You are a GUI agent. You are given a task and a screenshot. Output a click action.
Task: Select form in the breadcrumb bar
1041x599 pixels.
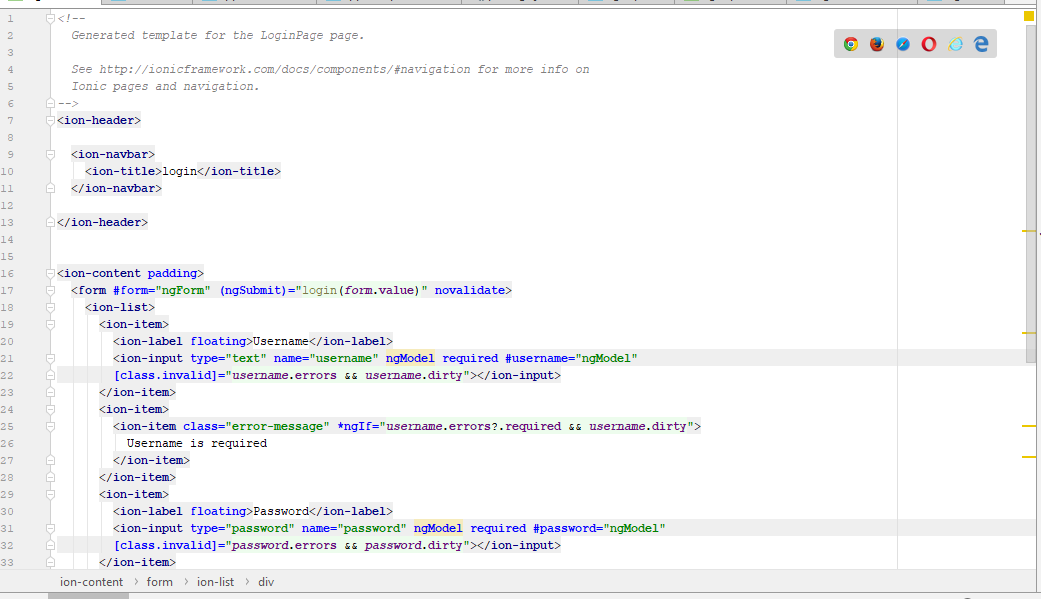[159, 581]
